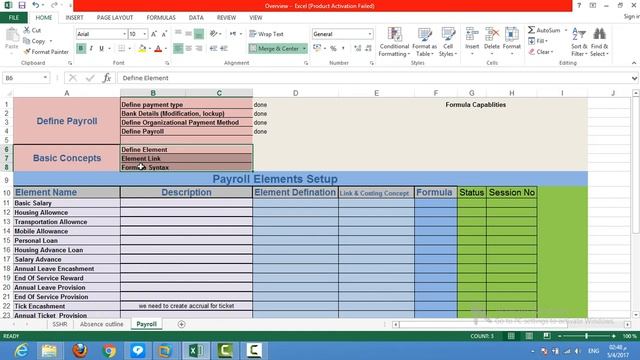Click the Fill button
Image resolution: width=640 pixels, height=360 pixels.
click(x=538, y=41)
